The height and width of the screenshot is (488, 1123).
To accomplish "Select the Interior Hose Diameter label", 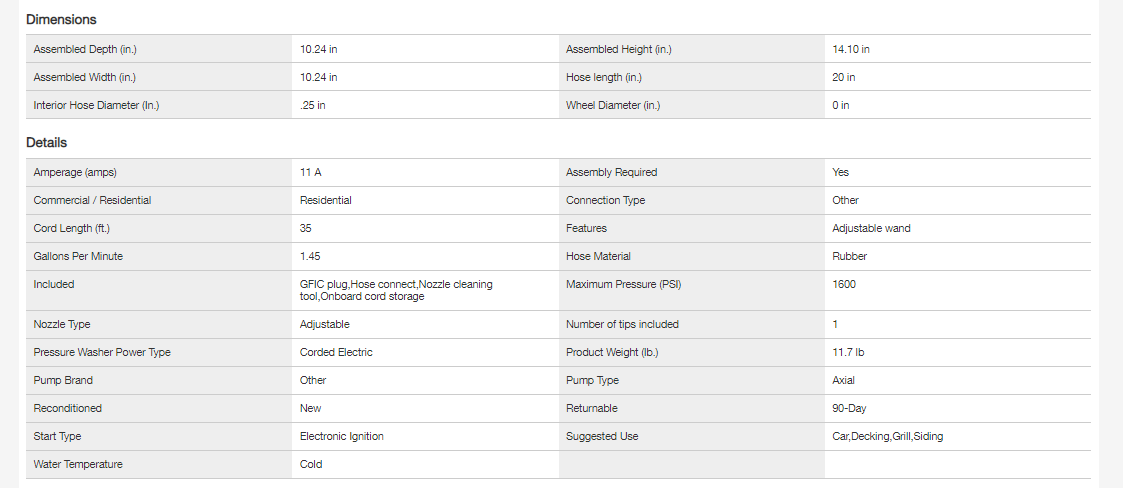I will tap(96, 105).
